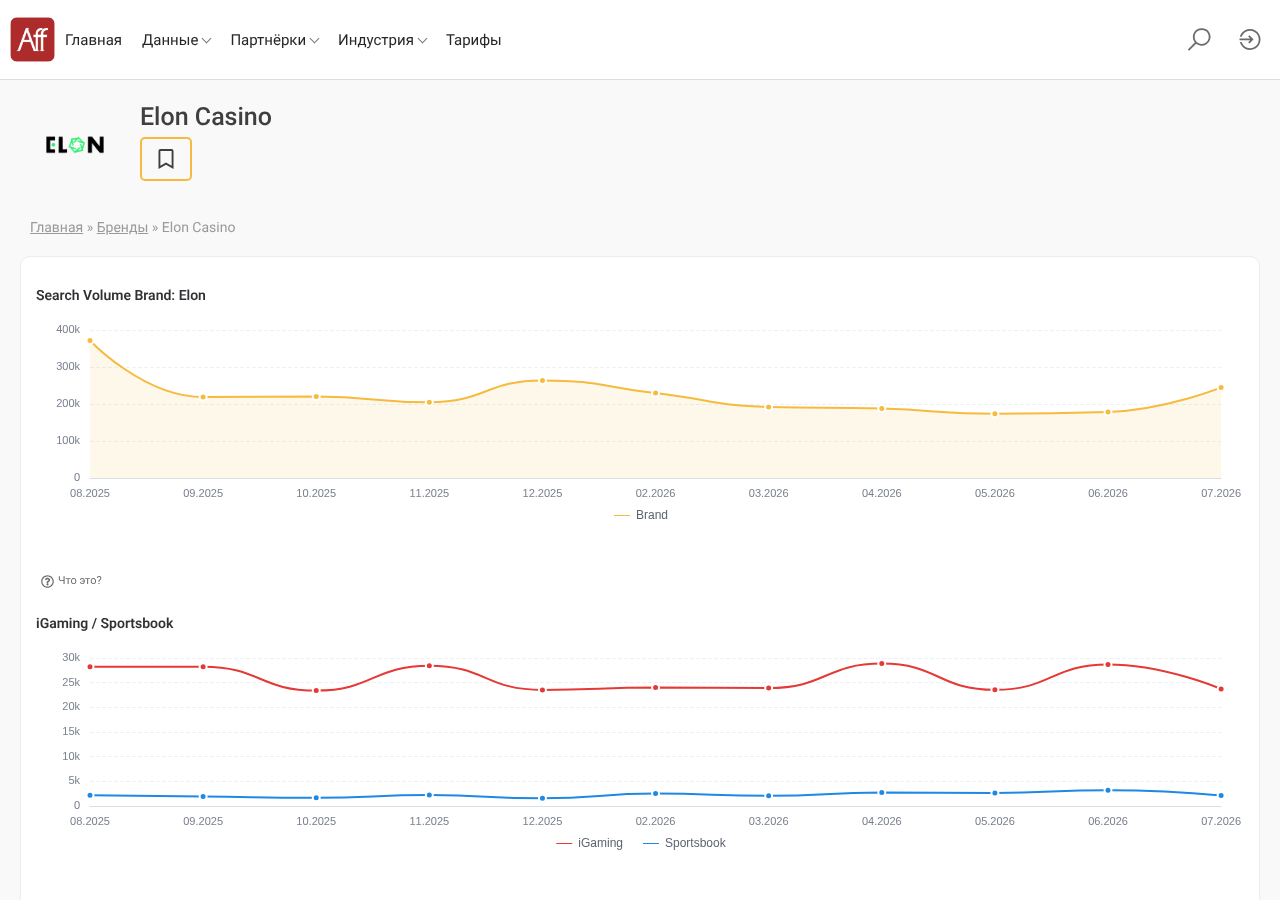Click the Что это? help link

coord(80,581)
